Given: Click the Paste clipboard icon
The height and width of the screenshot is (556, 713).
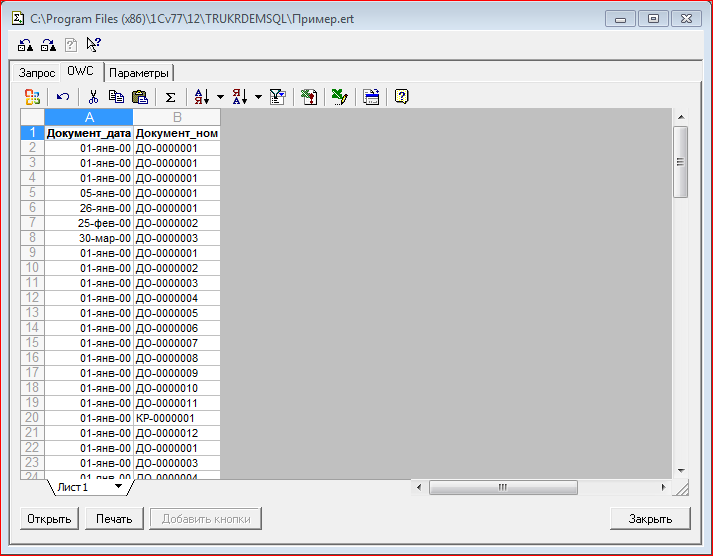Looking at the screenshot, I should [x=140, y=97].
